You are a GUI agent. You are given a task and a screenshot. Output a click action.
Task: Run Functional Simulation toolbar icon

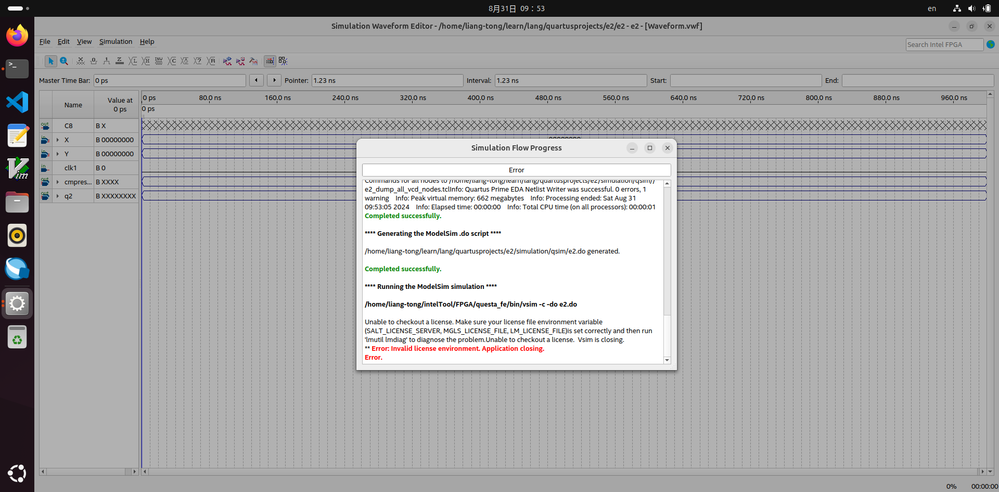point(227,61)
